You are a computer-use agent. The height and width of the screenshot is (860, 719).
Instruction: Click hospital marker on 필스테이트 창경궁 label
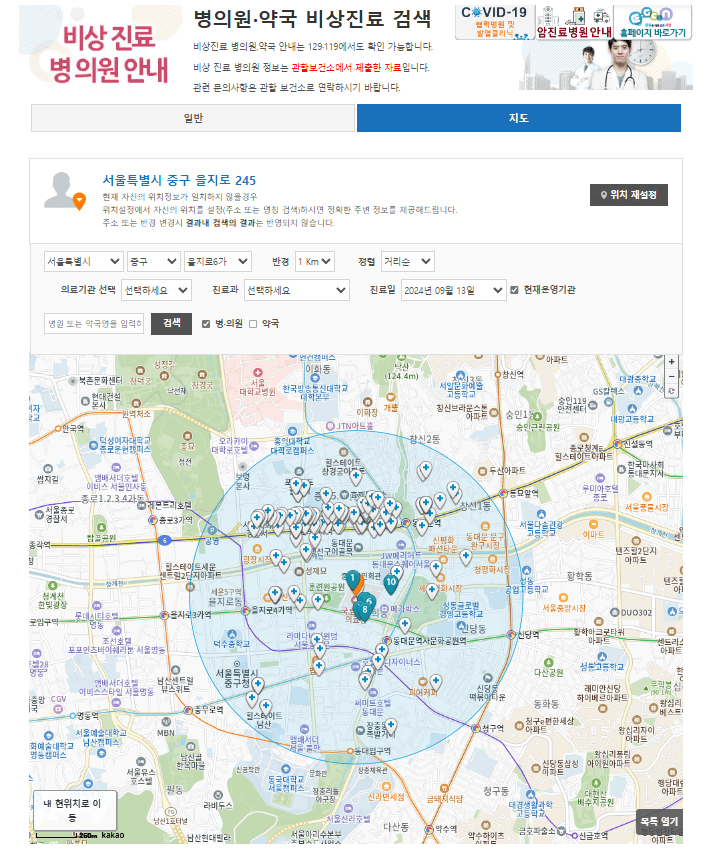coord(356,477)
